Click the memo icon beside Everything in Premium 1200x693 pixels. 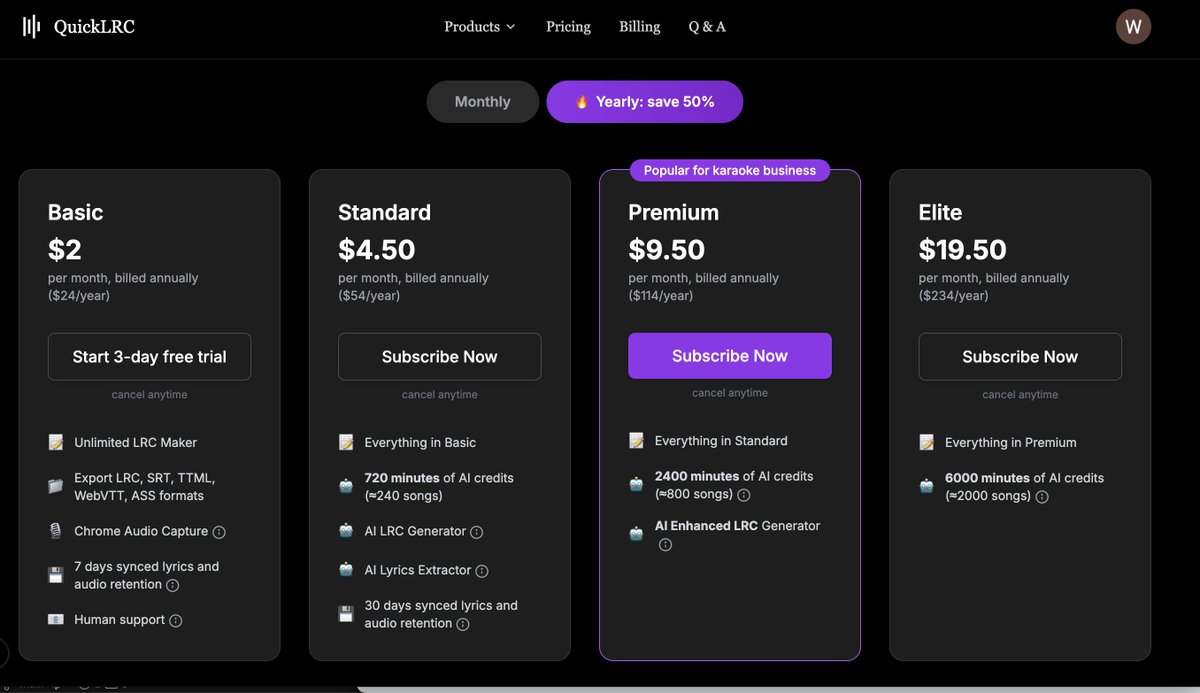[x=927, y=442]
